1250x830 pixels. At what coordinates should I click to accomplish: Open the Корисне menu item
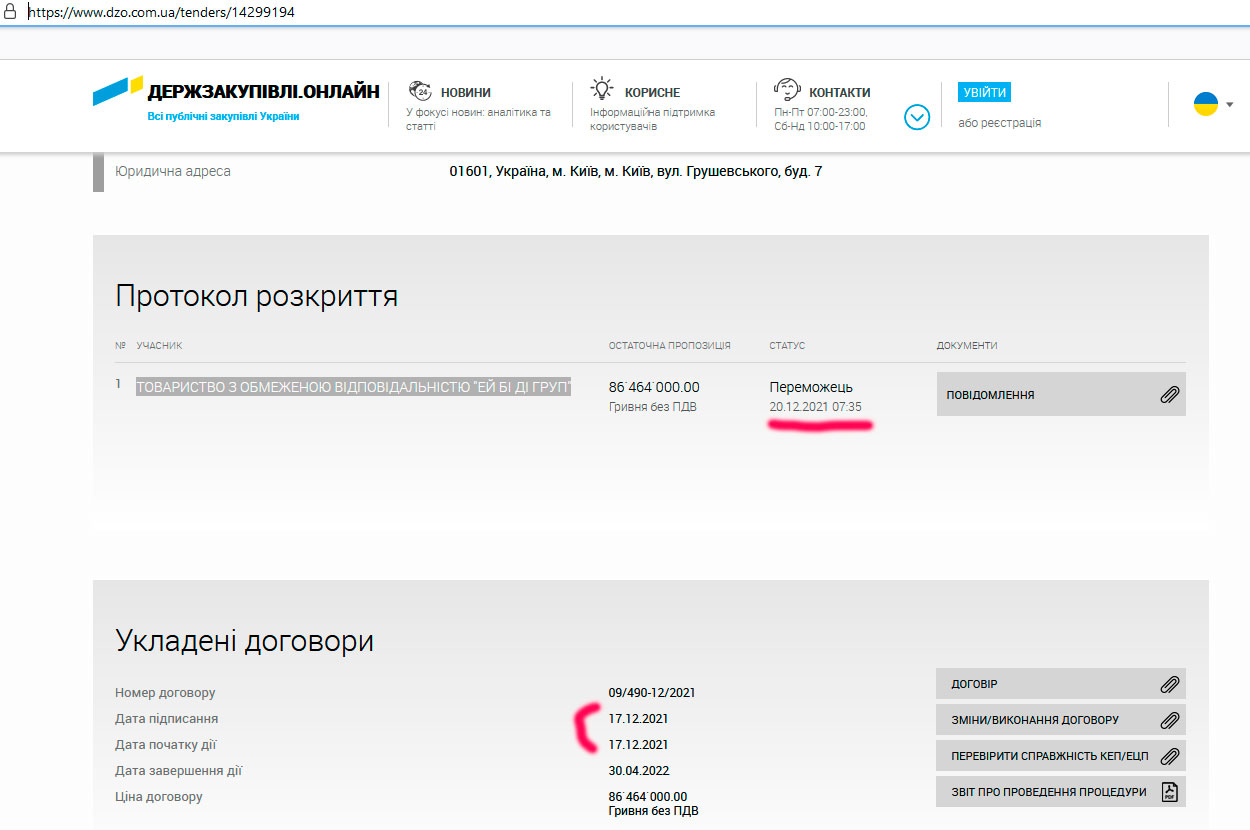652,92
